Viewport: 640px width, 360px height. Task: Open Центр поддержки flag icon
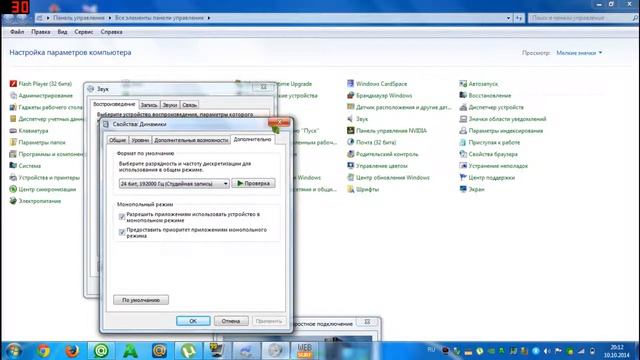[x=463, y=177]
